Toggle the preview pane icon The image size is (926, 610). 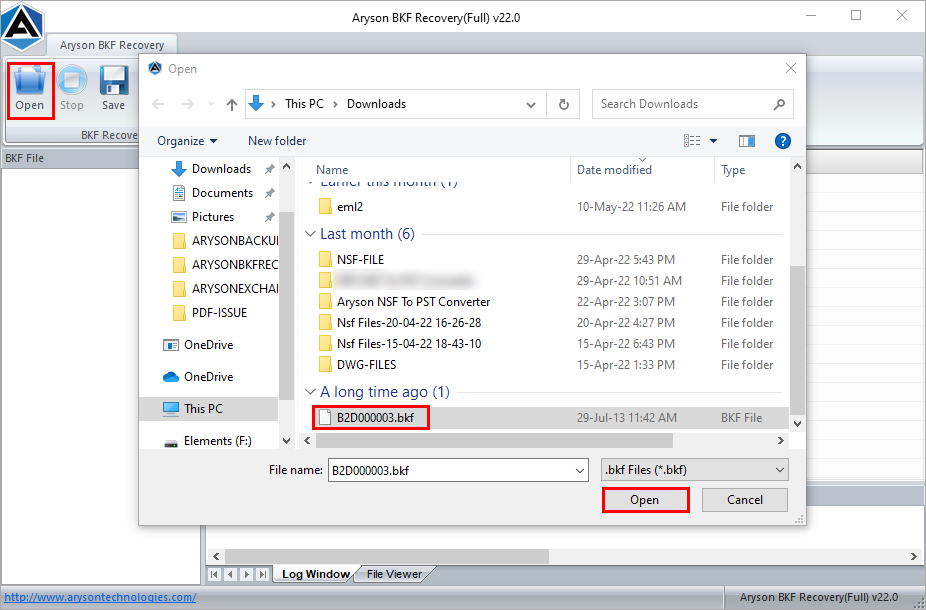tap(746, 141)
